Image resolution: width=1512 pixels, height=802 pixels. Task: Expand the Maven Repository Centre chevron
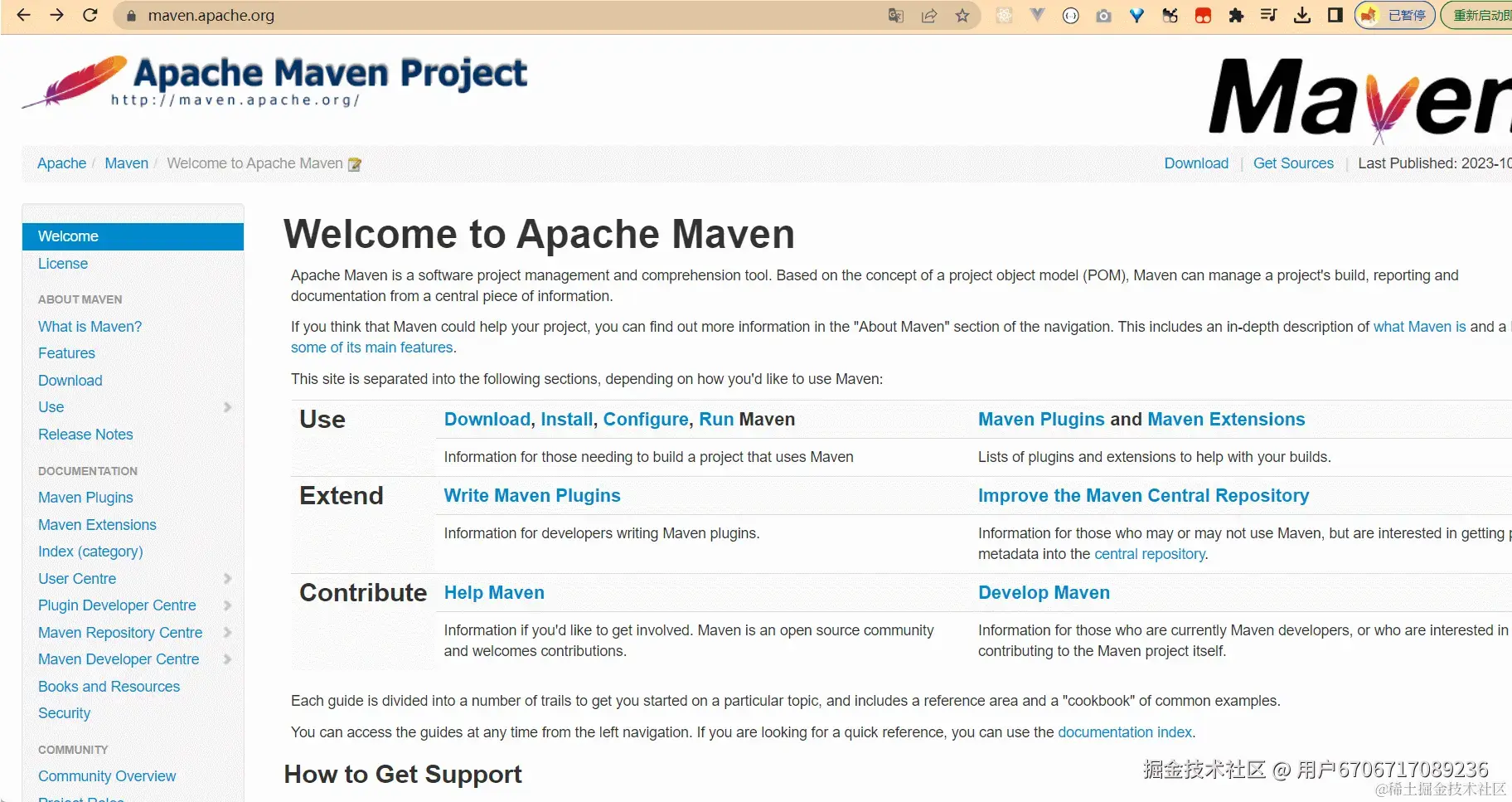point(227,633)
